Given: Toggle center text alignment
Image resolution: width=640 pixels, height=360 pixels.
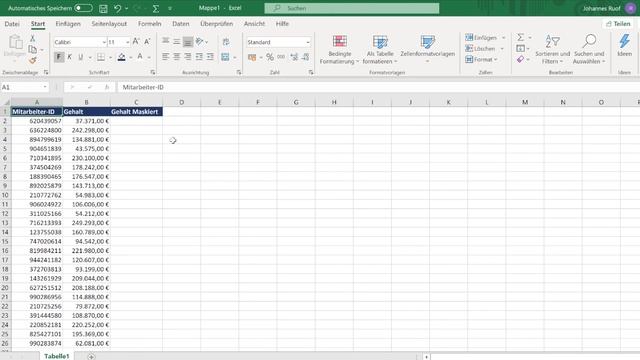Looking at the screenshot, I should [176, 57].
